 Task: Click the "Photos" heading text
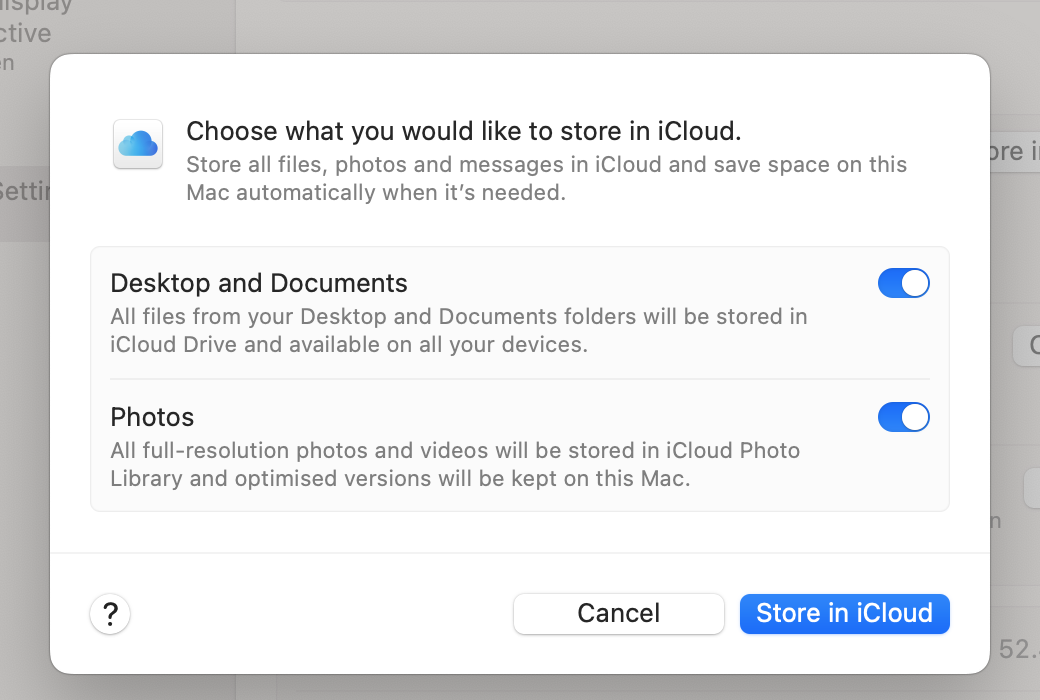click(152, 417)
